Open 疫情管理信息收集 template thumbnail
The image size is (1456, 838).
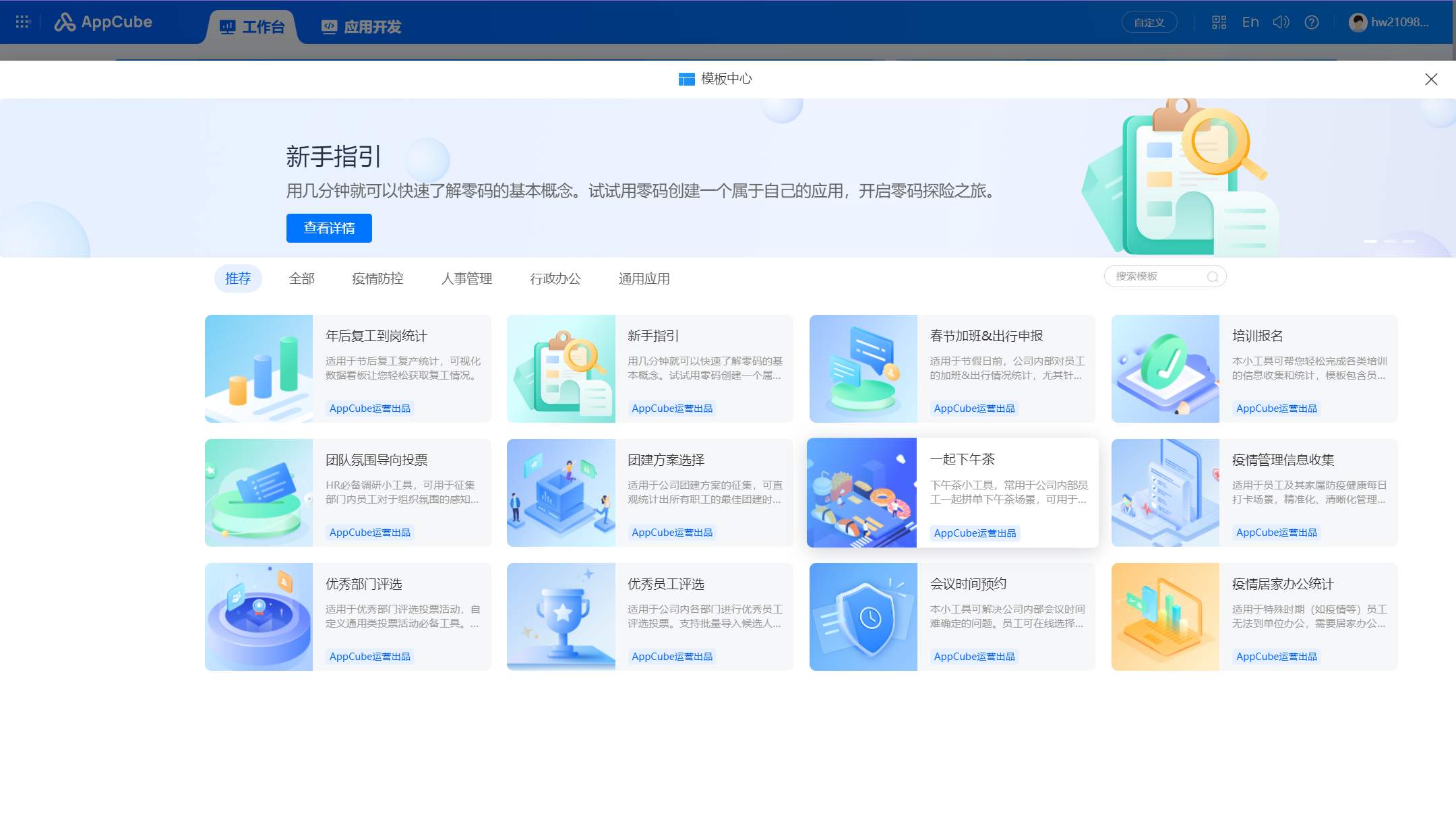tap(1165, 493)
